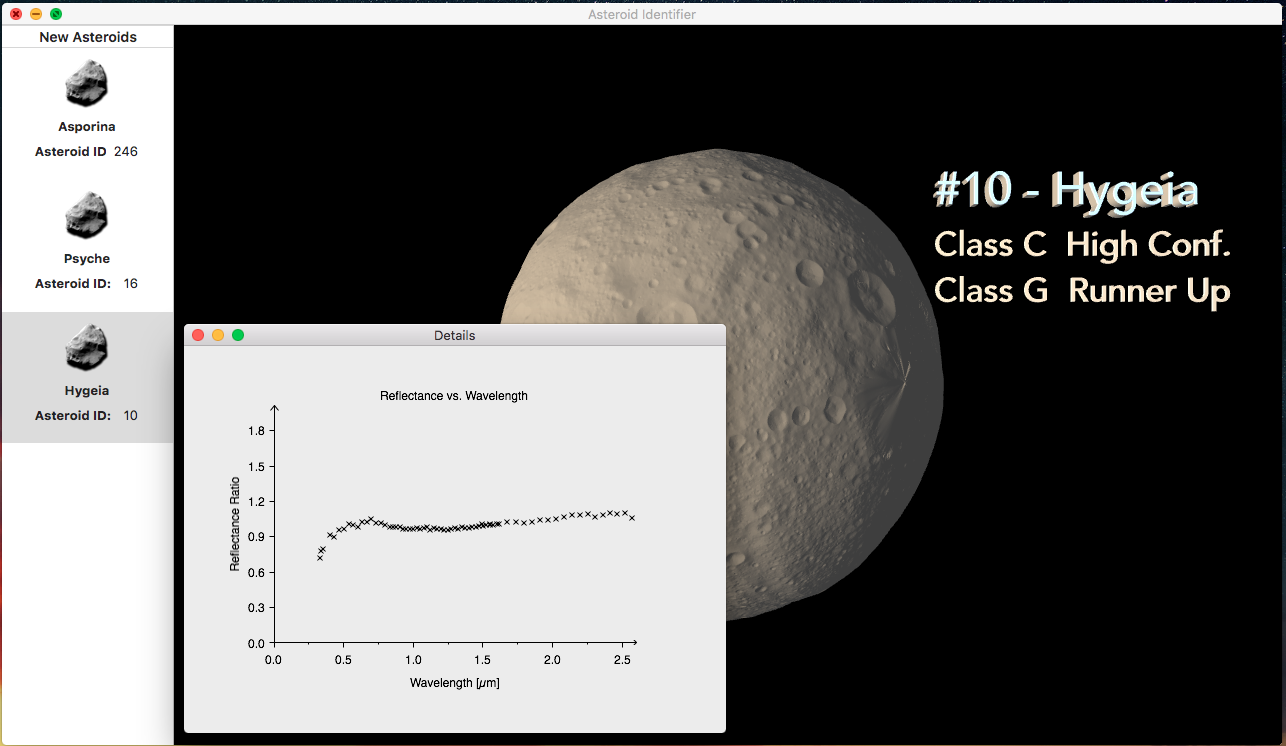Click the Reflectance vs. Wavelength chart title
The image size is (1286, 746).
(454, 396)
